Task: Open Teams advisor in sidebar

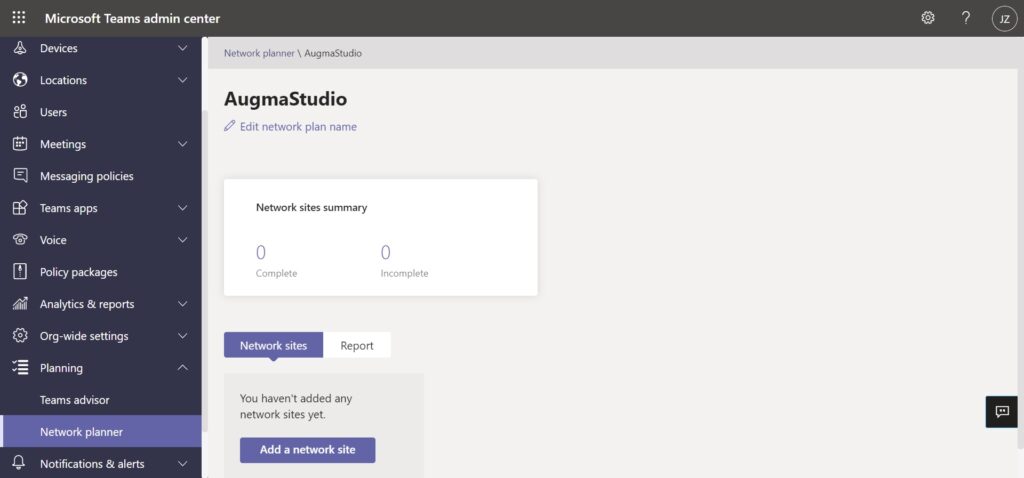Action: tap(75, 400)
